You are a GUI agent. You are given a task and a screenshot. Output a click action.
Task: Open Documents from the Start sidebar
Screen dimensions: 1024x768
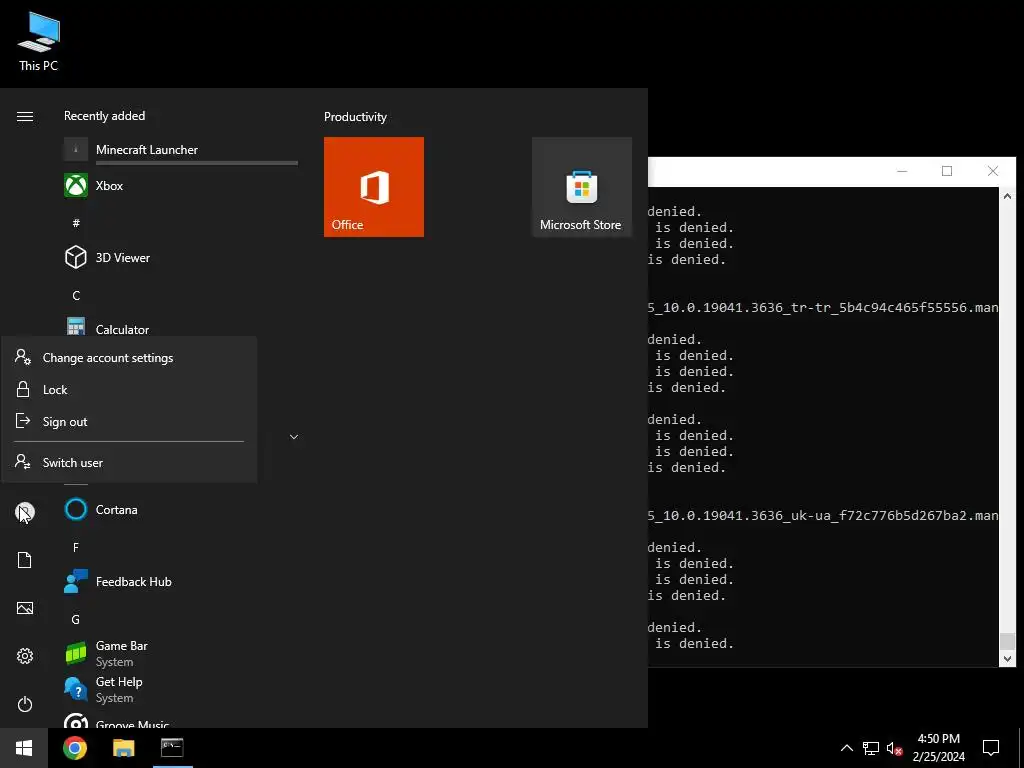[x=25, y=560]
